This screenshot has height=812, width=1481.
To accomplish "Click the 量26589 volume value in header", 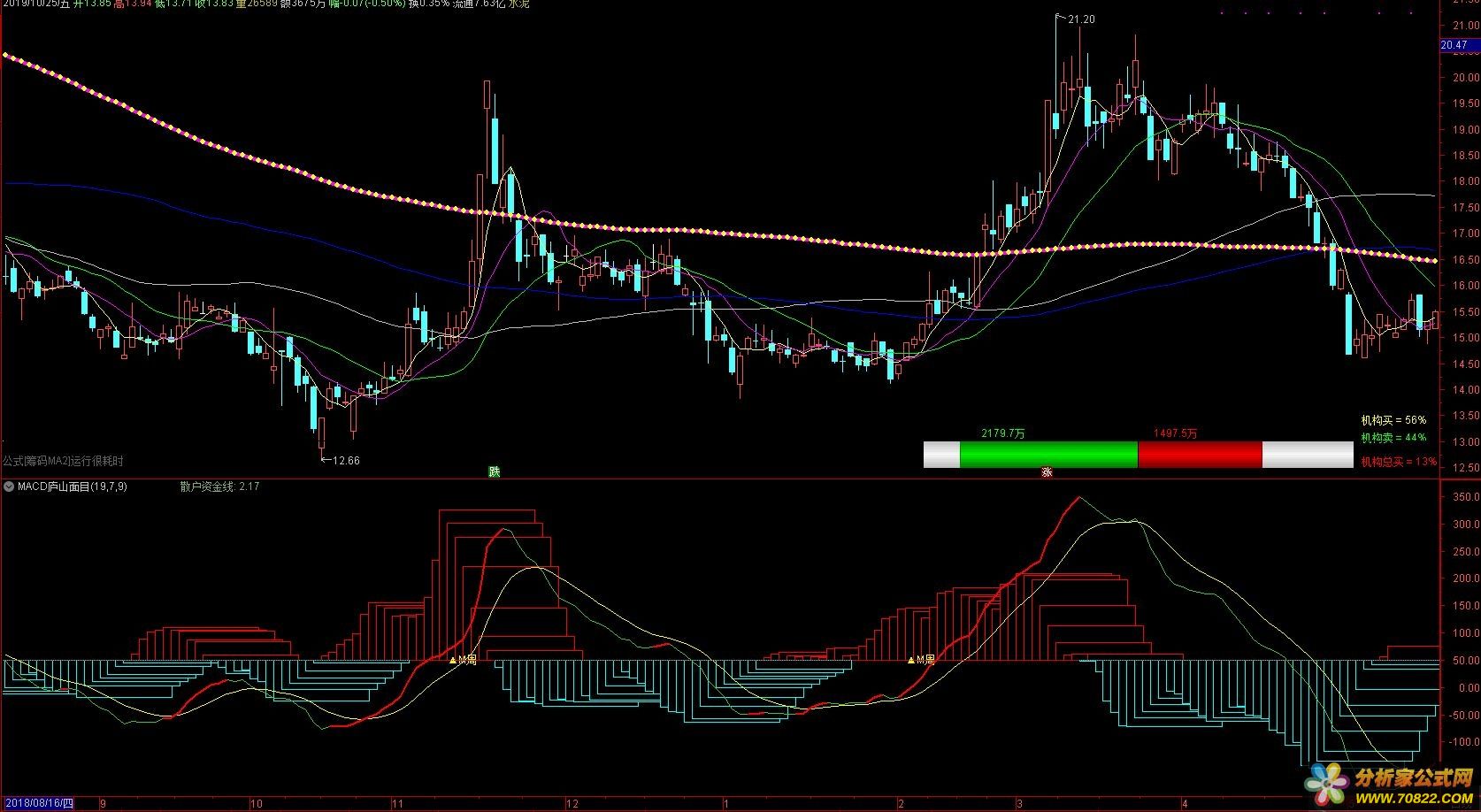I will (x=256, y=4).
